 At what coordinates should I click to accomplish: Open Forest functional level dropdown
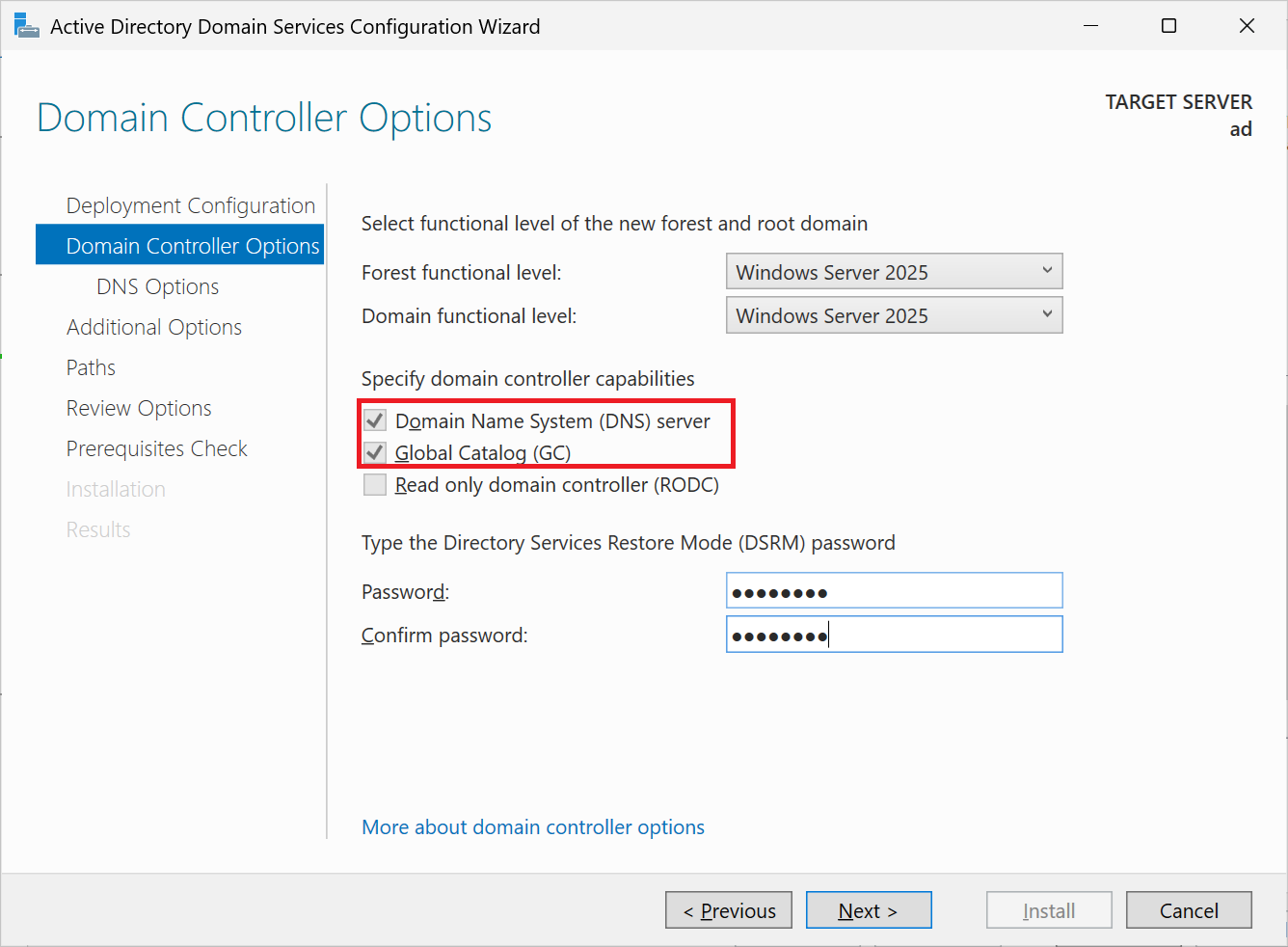click(x=894, y=272)
